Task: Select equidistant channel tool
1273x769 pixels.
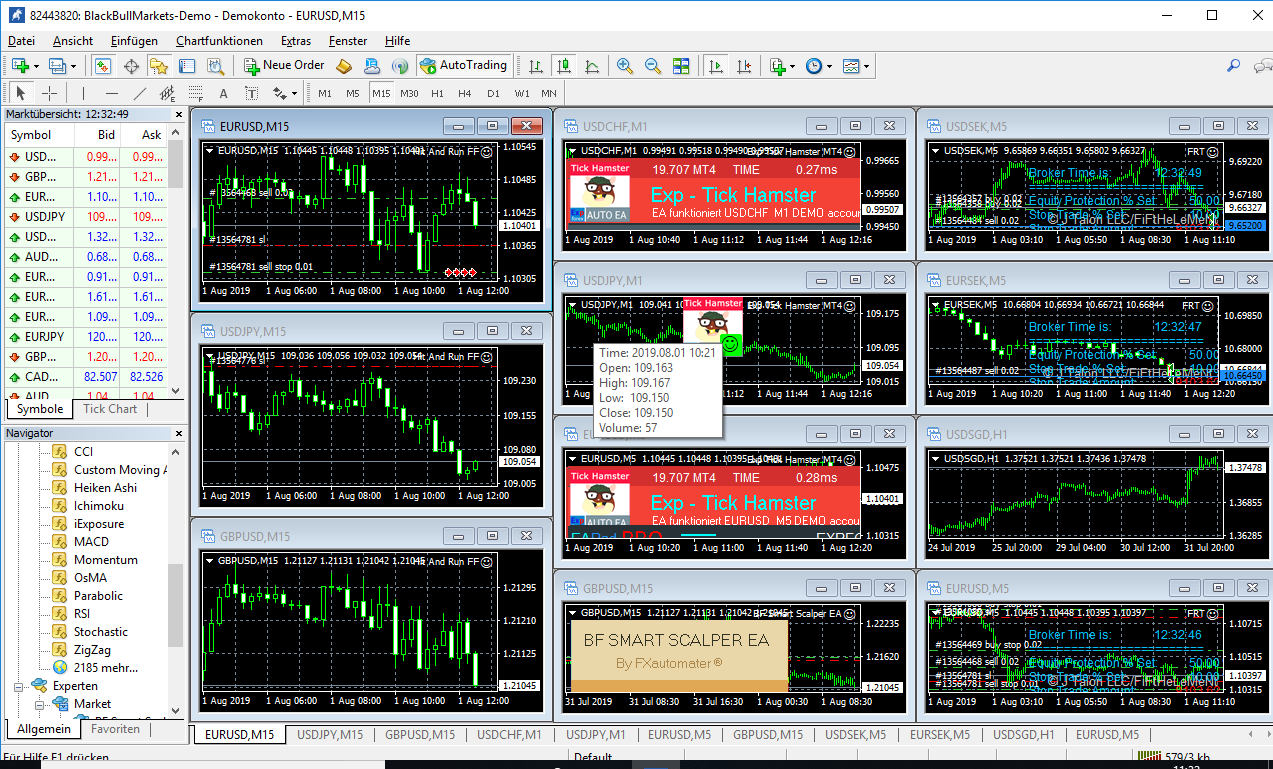Action: [x=167, y=93]
